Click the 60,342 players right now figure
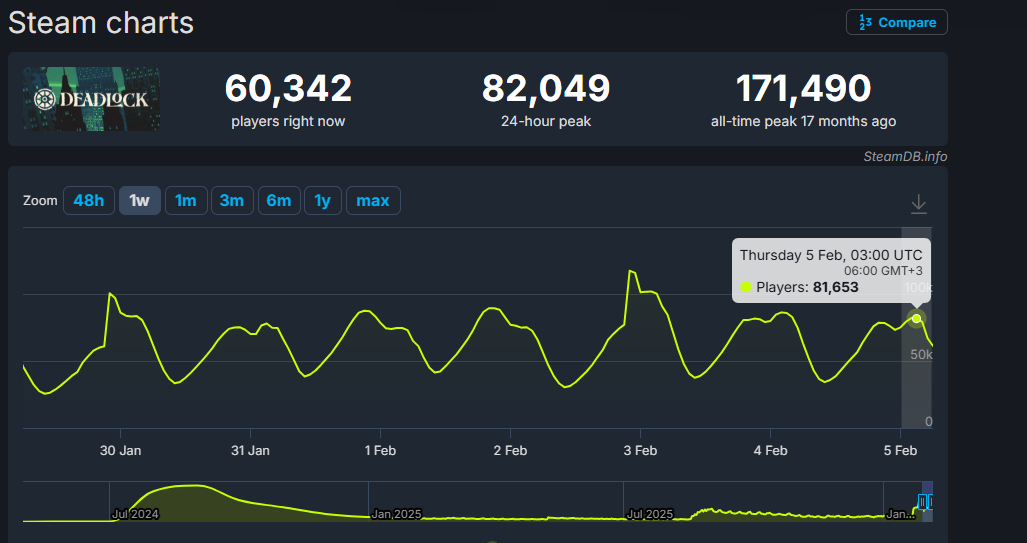The image size is (1027, 543). [288, 88]
